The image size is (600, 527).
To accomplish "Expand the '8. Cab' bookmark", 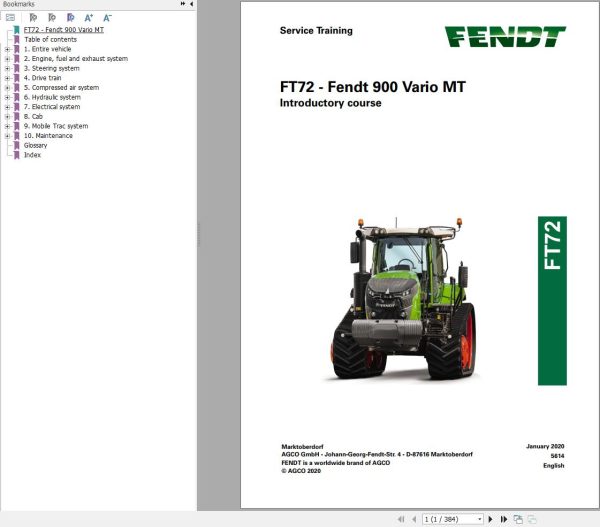I will click(7, 117).
